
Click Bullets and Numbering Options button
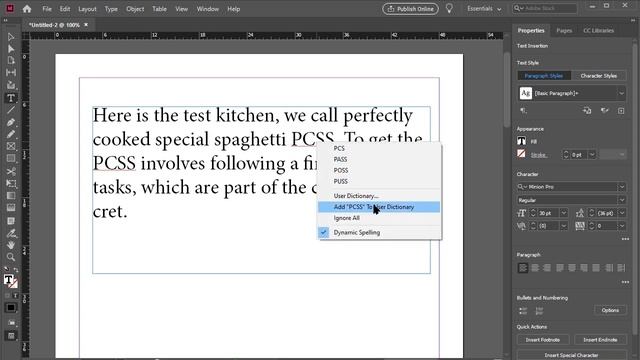(610, 310)
